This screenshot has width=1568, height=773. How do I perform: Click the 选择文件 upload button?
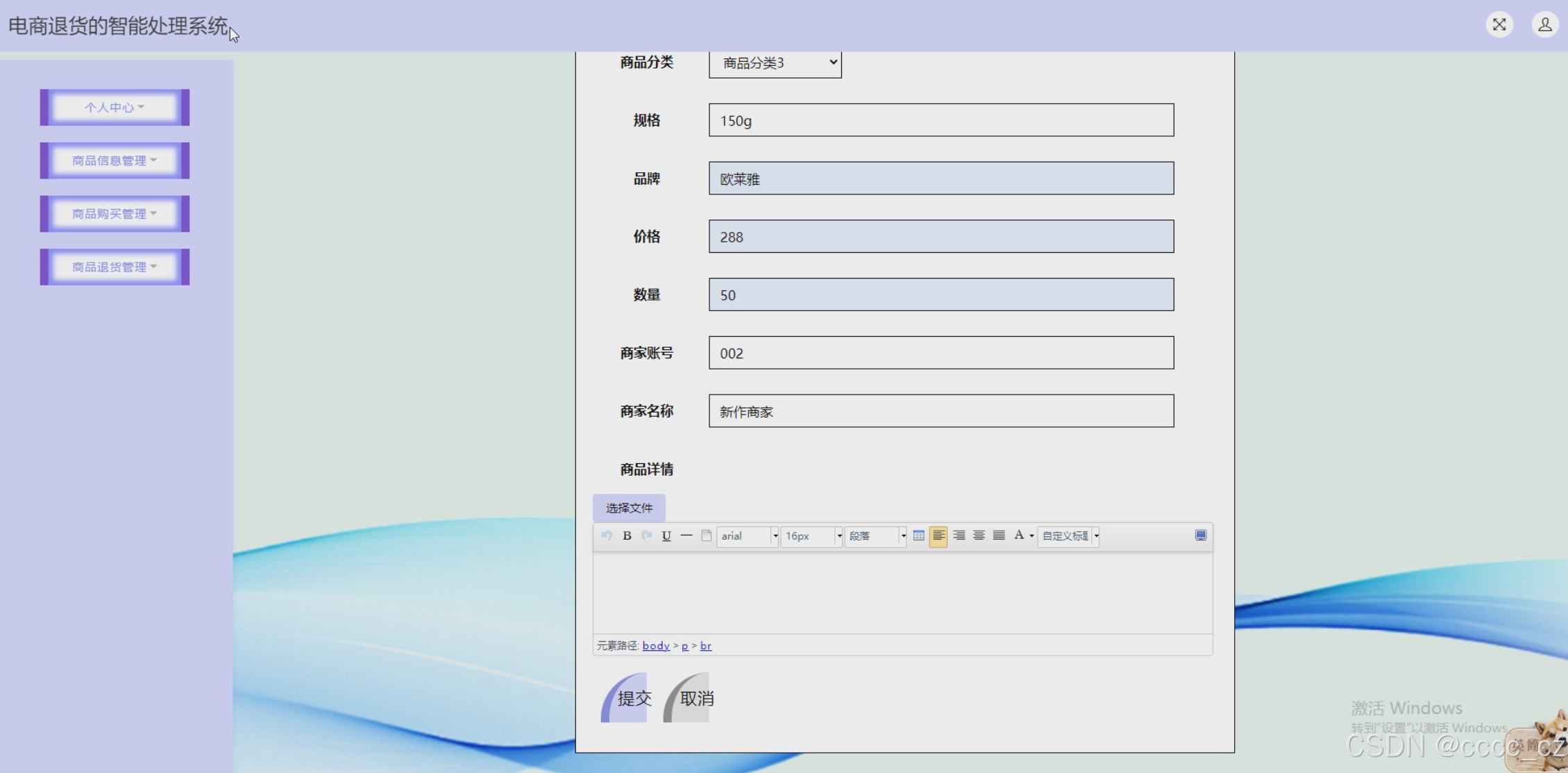(629, 508)
